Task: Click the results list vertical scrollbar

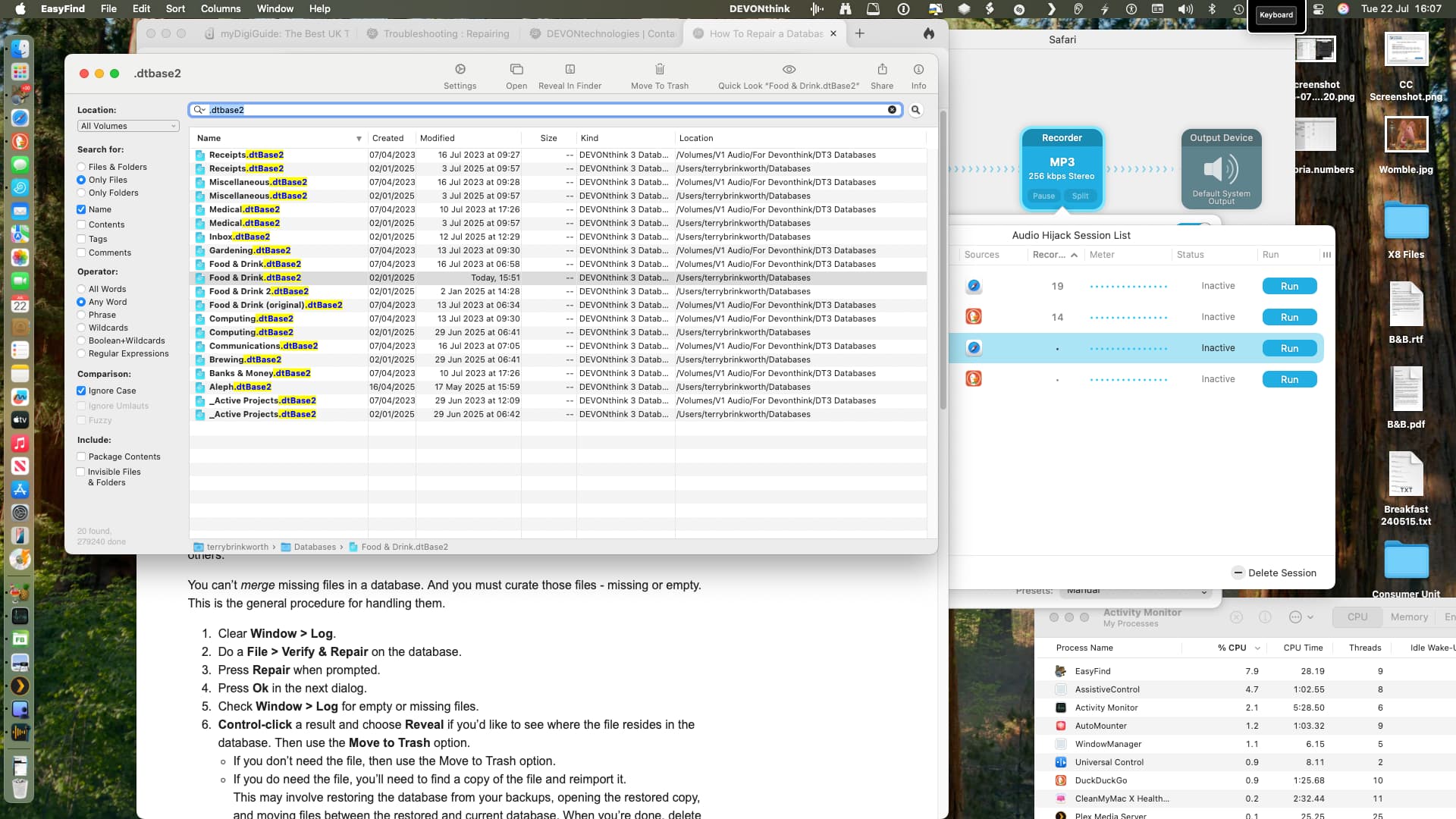Action: 943,258
